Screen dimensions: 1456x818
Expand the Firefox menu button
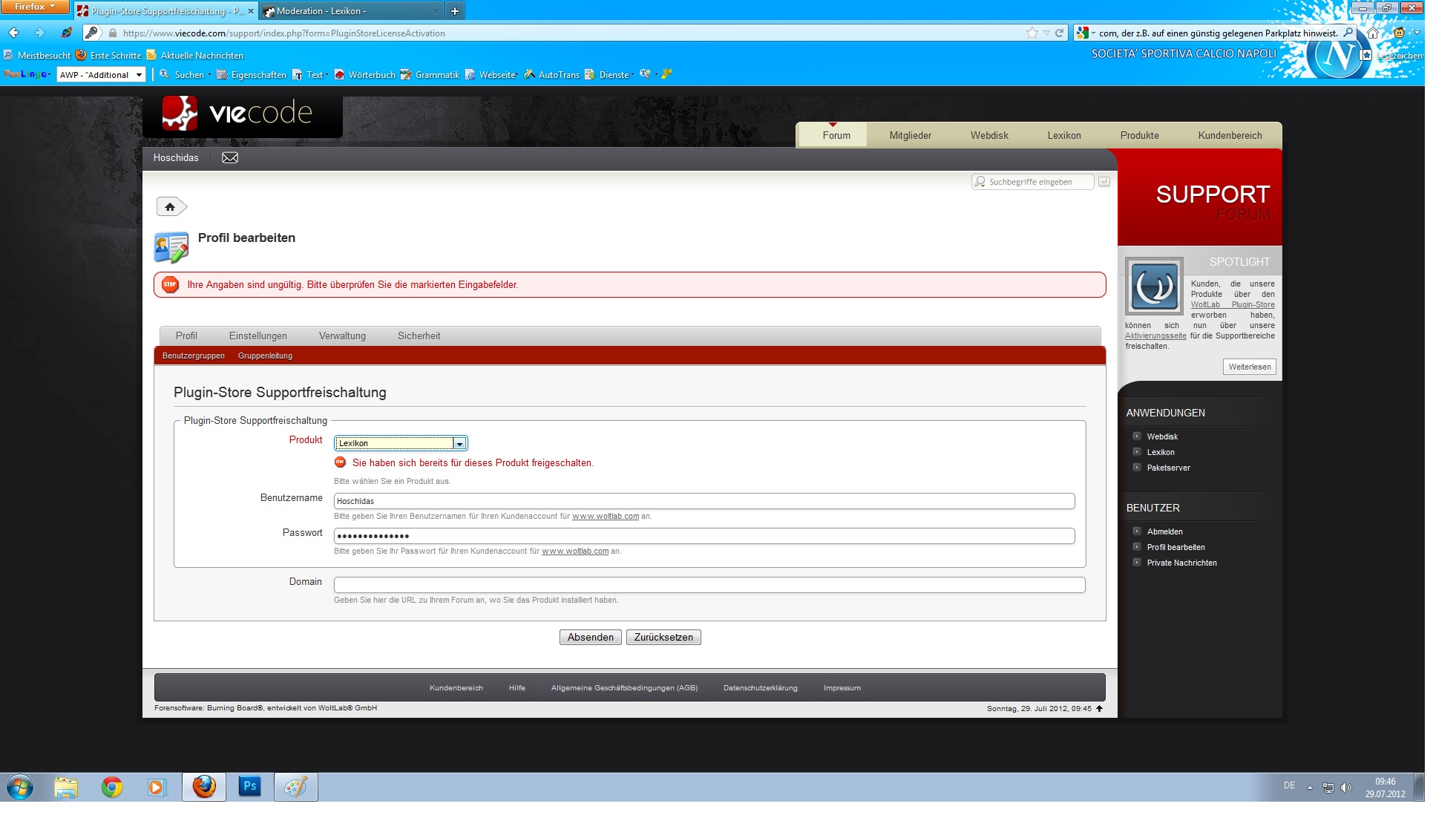click(x=34, y=7)
